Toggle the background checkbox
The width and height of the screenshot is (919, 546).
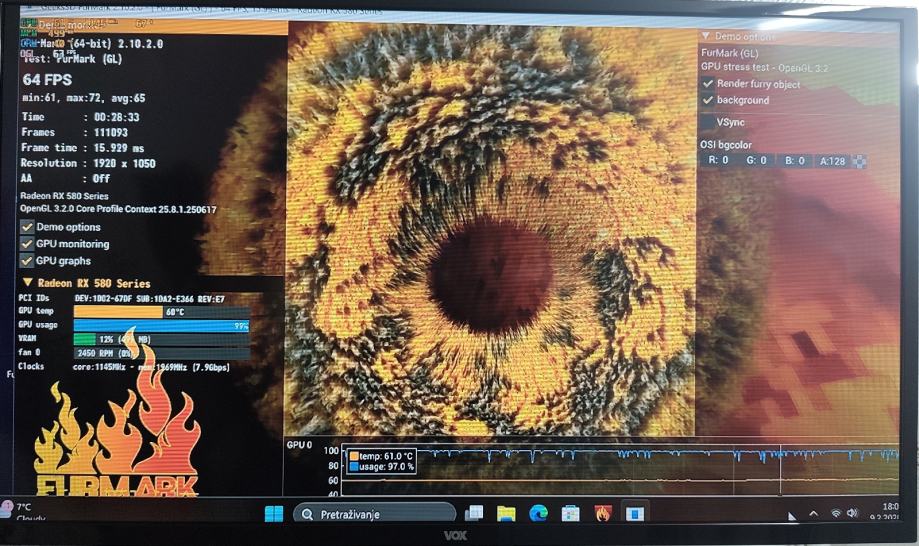708,100
